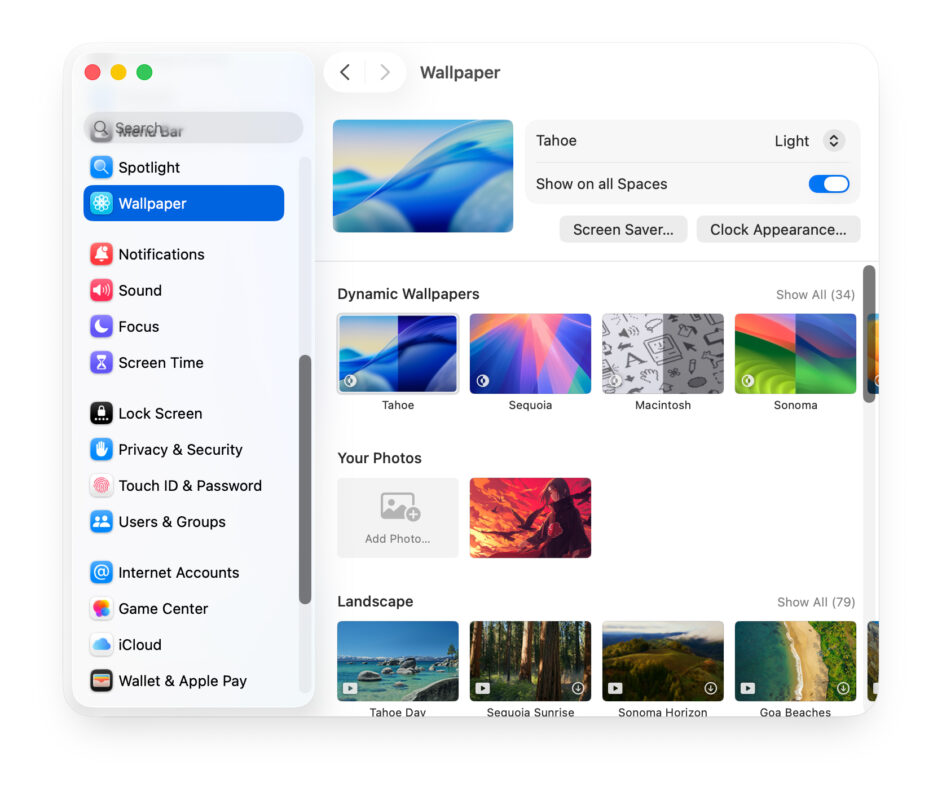Select the Goa Beaches landscape thumbnail
The height and width of the screenshot is (800, 942).
tap(795, 661)
